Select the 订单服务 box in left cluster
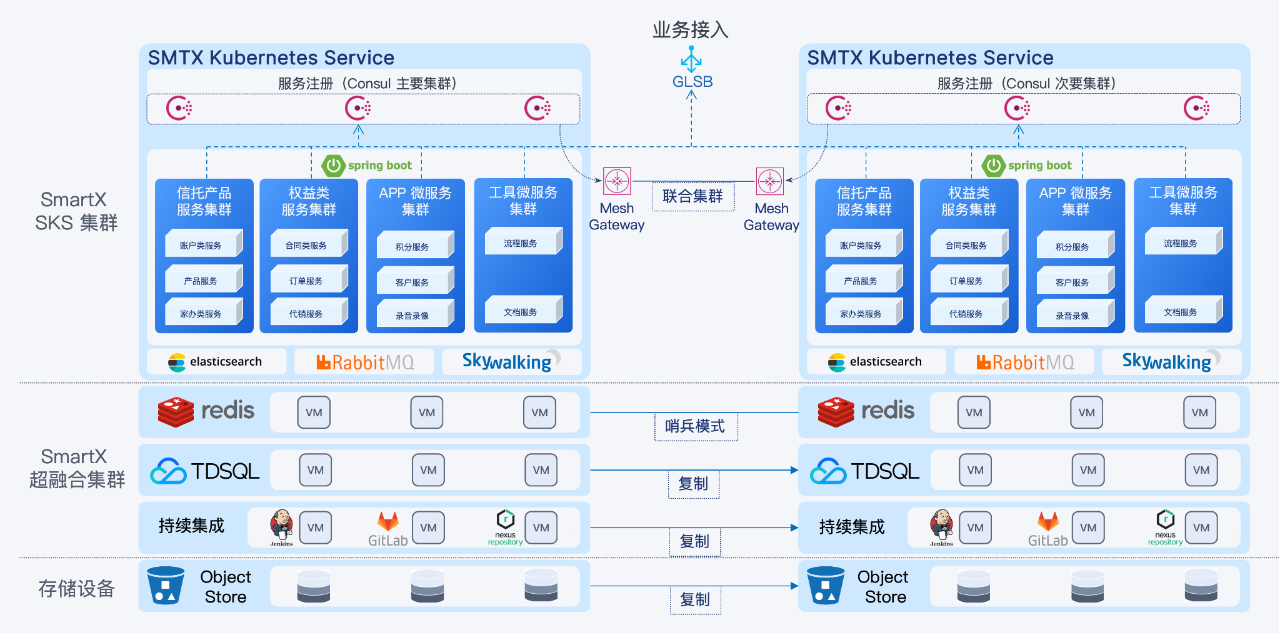 306,281
